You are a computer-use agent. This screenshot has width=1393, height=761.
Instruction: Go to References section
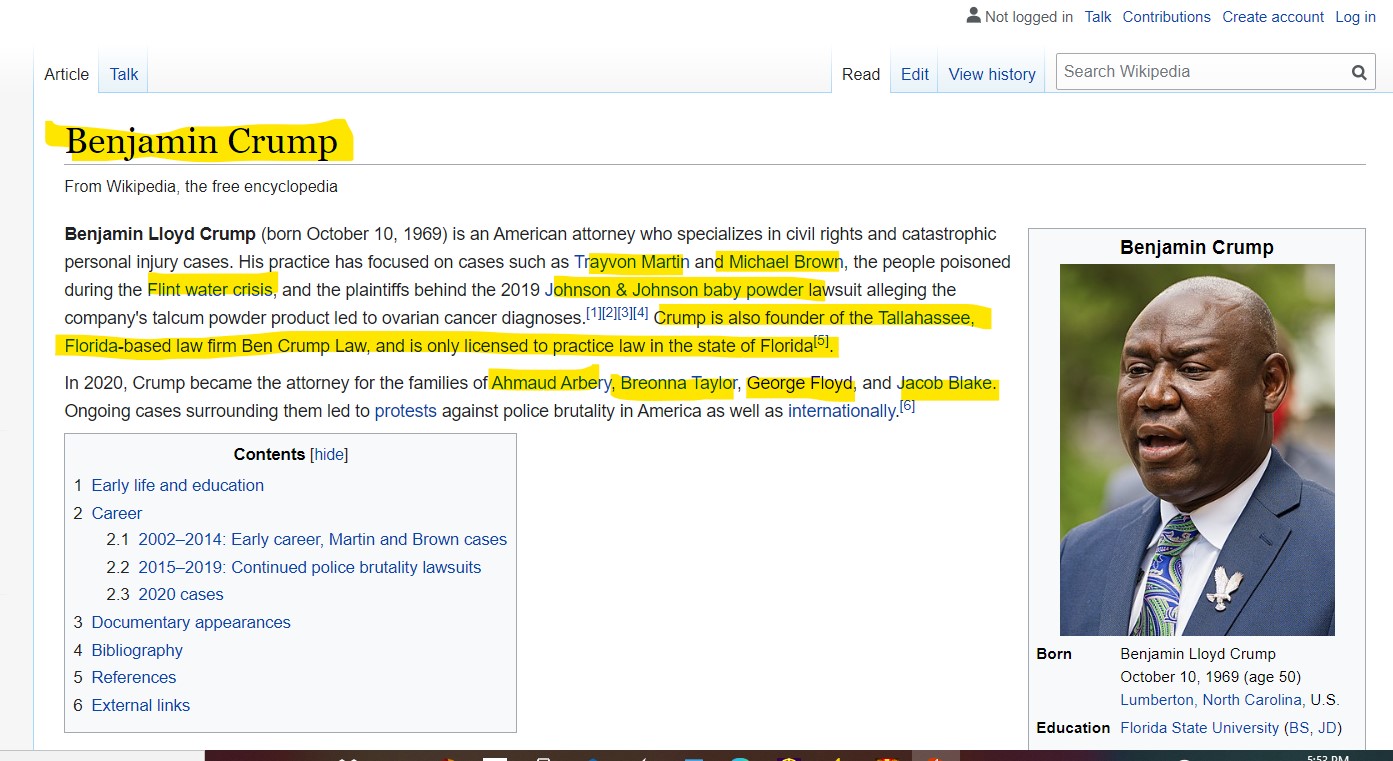pyautogui.click(x=134, y=677)
